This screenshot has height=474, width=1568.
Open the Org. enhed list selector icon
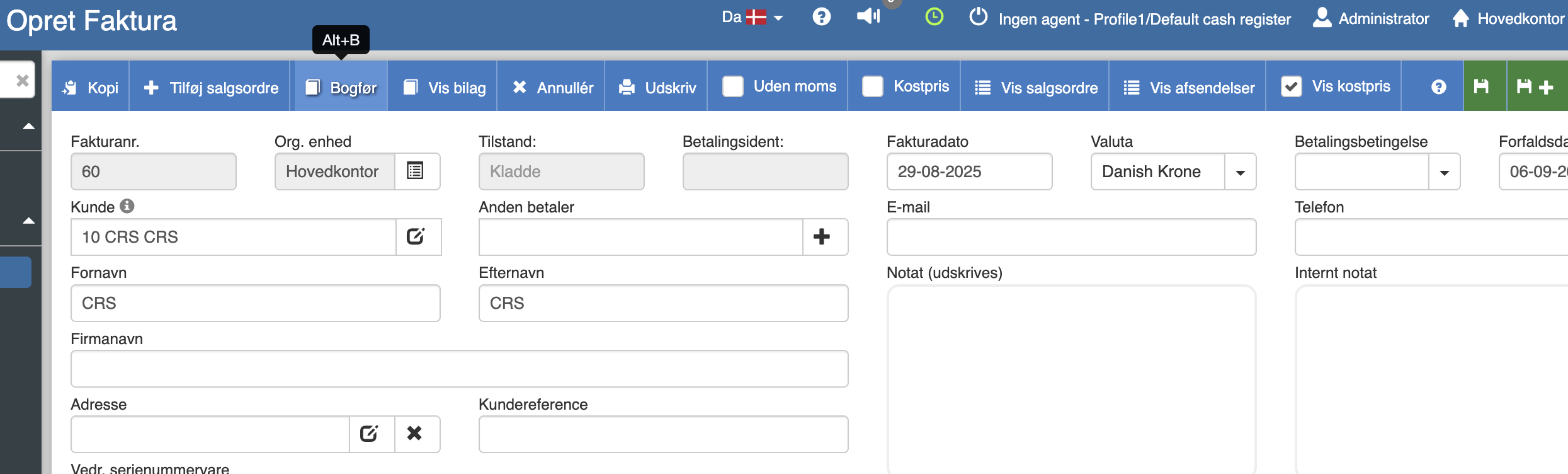416,171
